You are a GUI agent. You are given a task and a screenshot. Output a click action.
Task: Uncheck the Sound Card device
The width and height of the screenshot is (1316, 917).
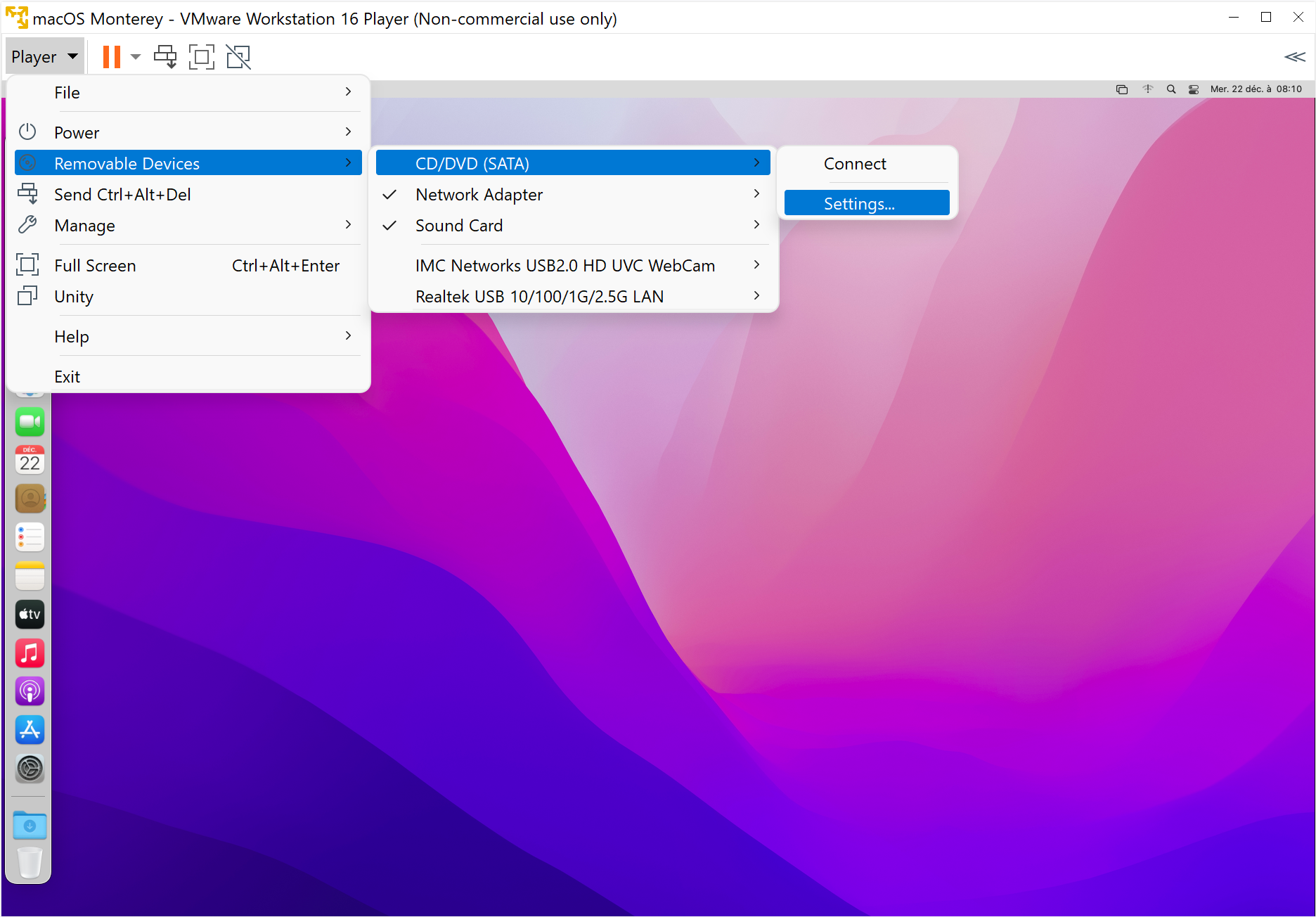point(458,225)
